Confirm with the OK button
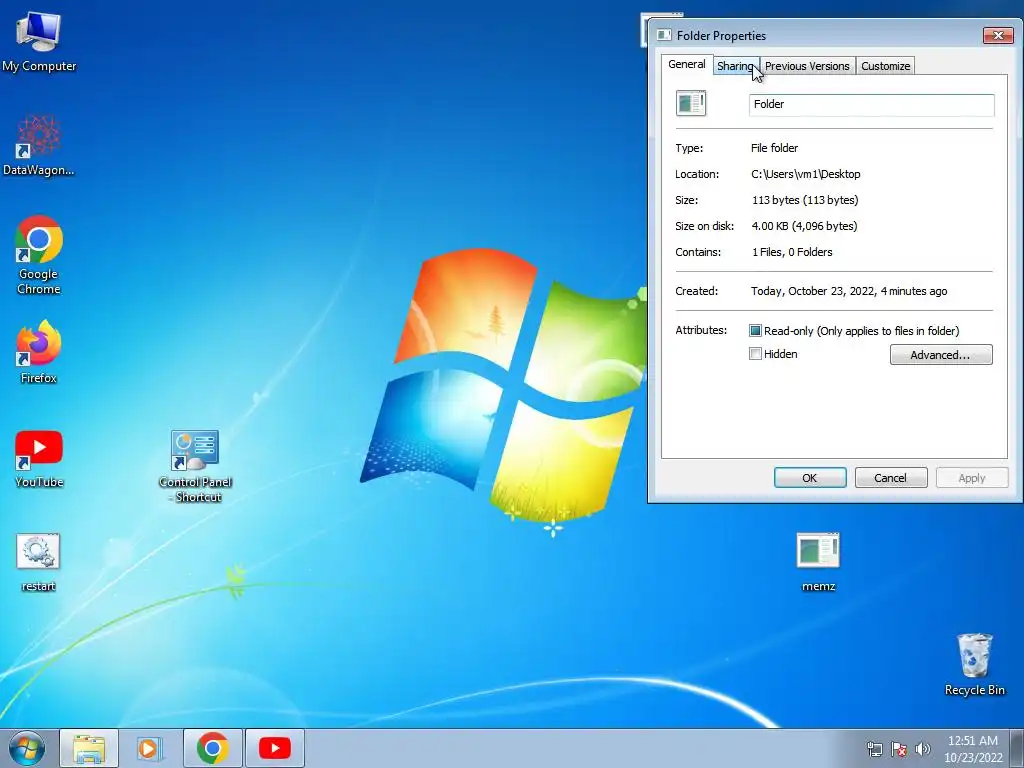This screenshot has width=1024, height=768. (x=810, y=478)
